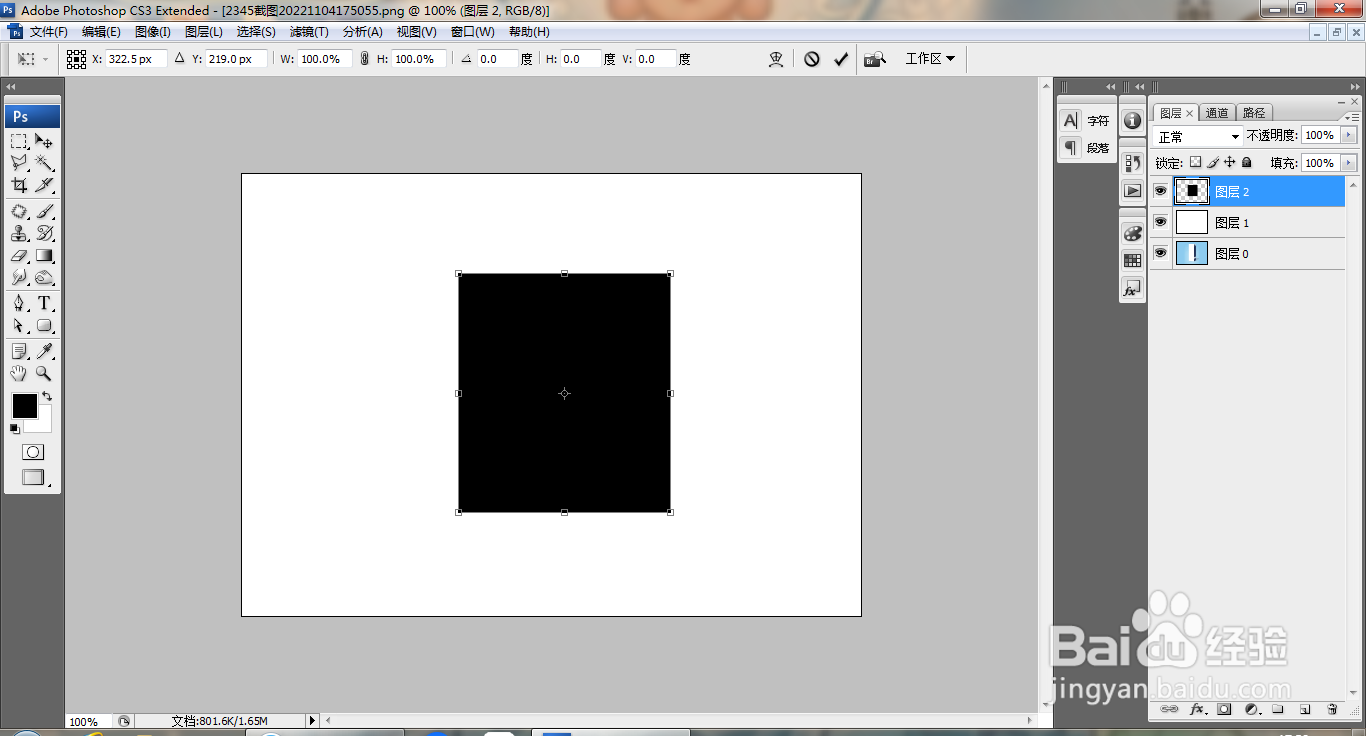Select the Brush tool
1366x736 pixels.
[x=44, y=211]
